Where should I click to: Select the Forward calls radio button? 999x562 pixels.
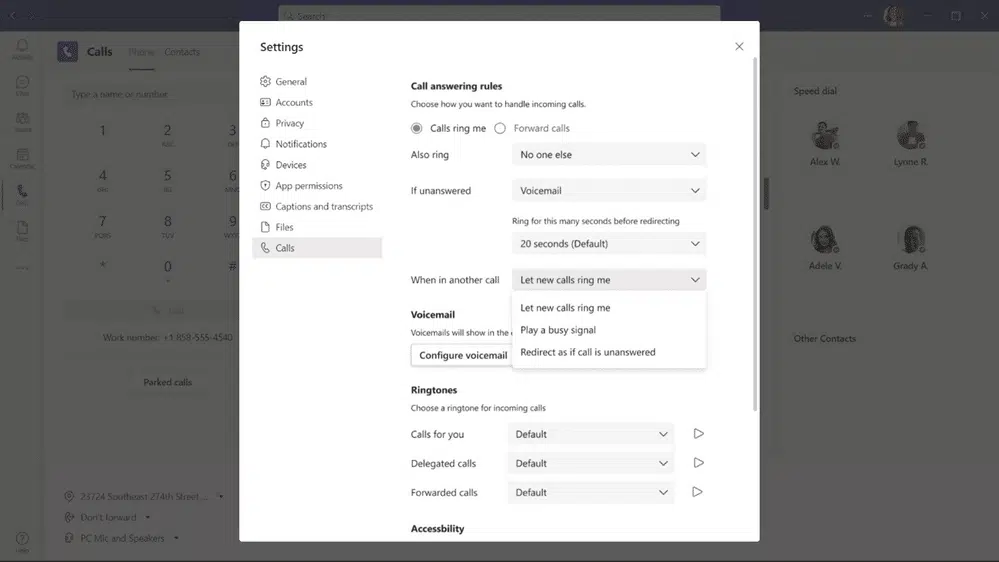click(500, 129)
